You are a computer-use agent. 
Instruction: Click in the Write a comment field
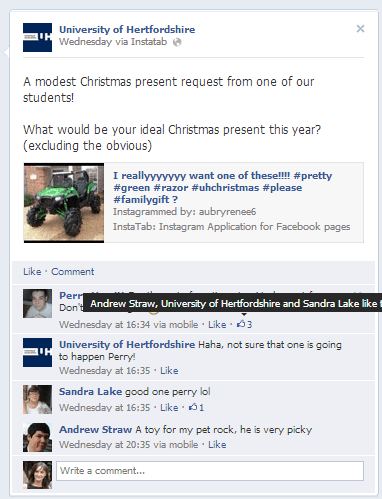pyautogui.click(x=210, y=471)
